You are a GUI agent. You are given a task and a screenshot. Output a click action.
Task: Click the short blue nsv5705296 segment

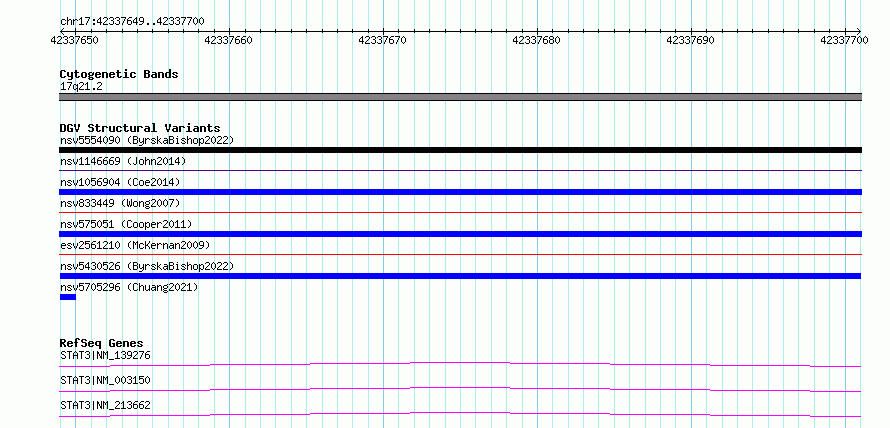pos(68,297)
